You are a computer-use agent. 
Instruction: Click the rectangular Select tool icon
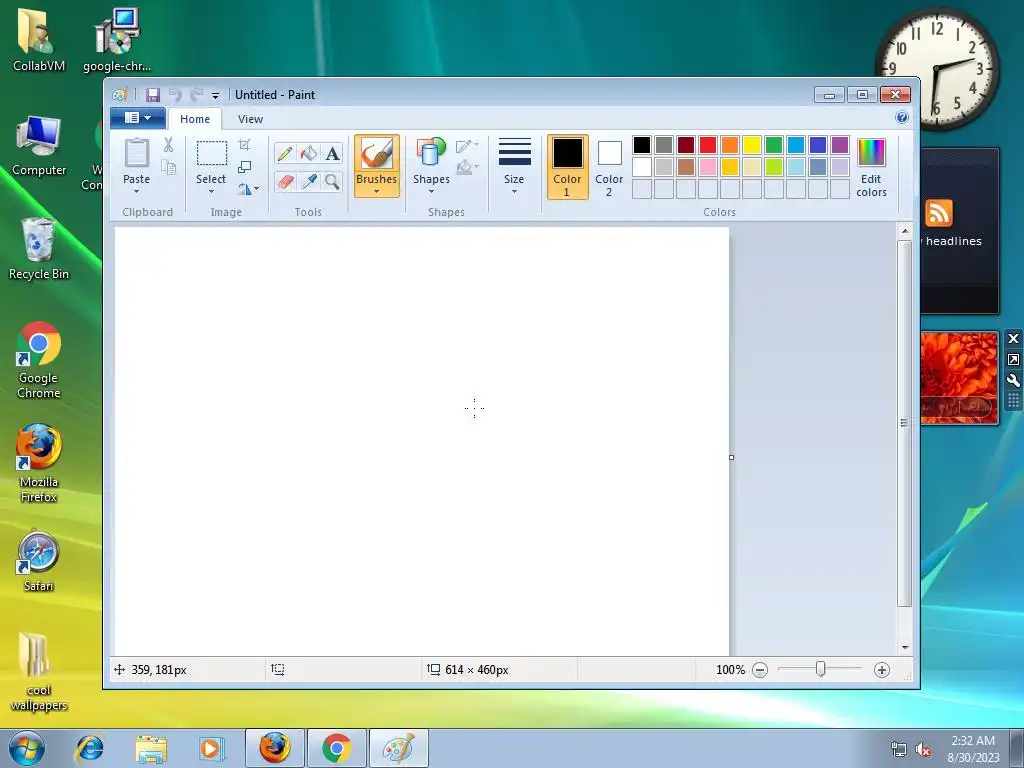pos(212,154)
